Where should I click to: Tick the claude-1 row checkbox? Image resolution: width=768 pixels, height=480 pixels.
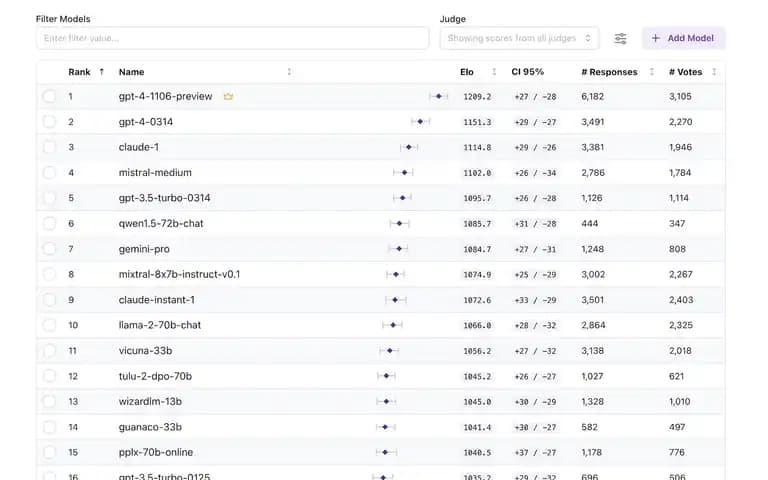[x=49, y=147]
